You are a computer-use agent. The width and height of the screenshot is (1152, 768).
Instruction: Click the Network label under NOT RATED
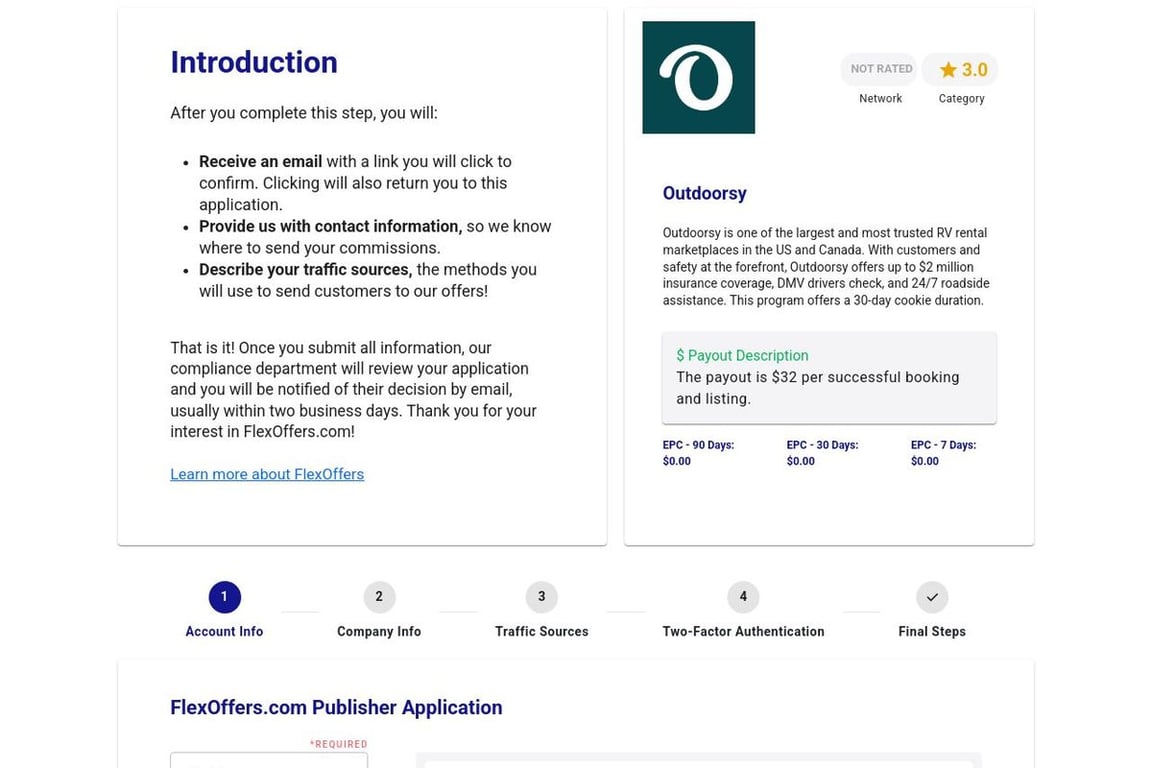pyautogui.click(x=880, y=98)
